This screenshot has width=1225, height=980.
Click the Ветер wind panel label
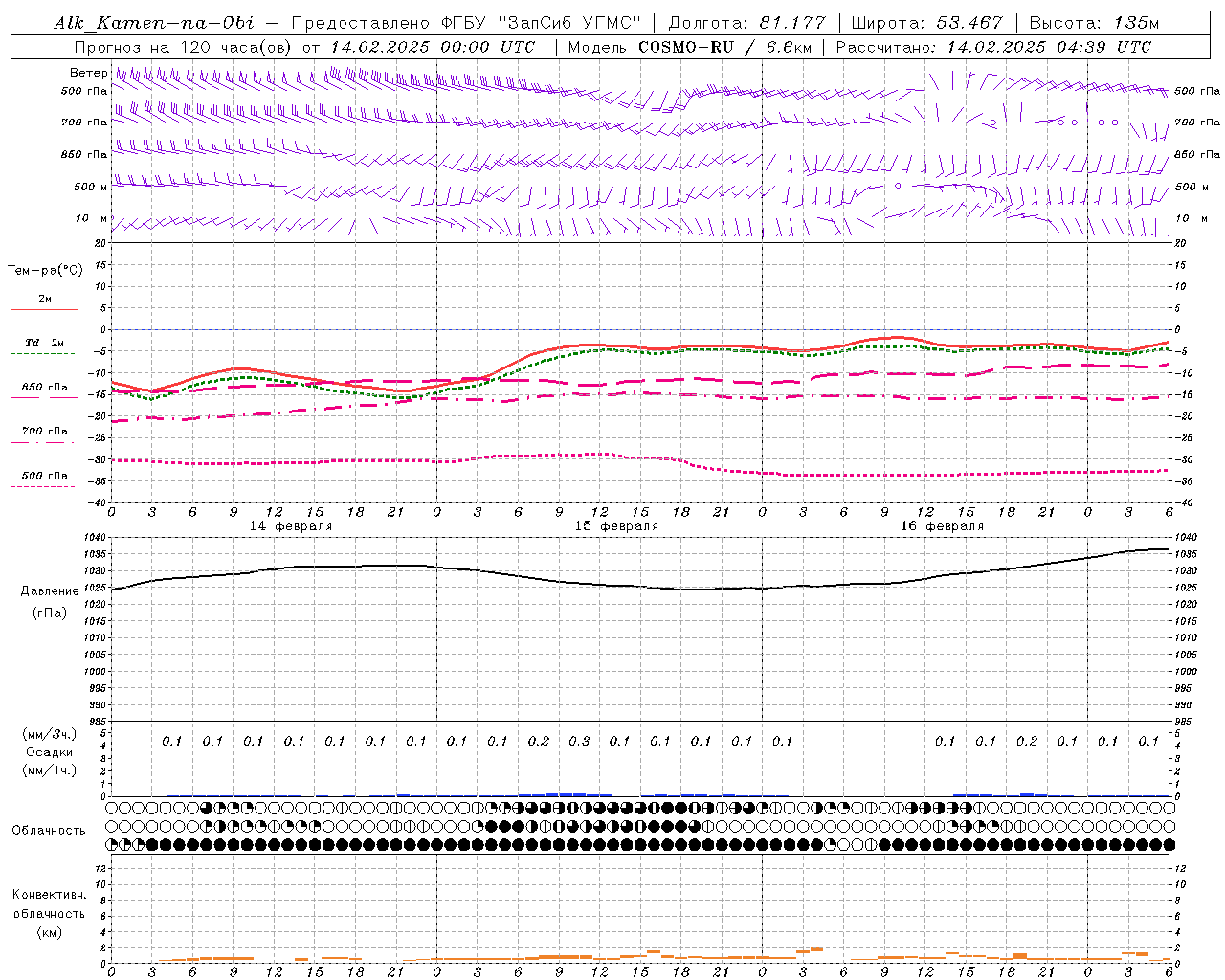click(x=88, y=73)
